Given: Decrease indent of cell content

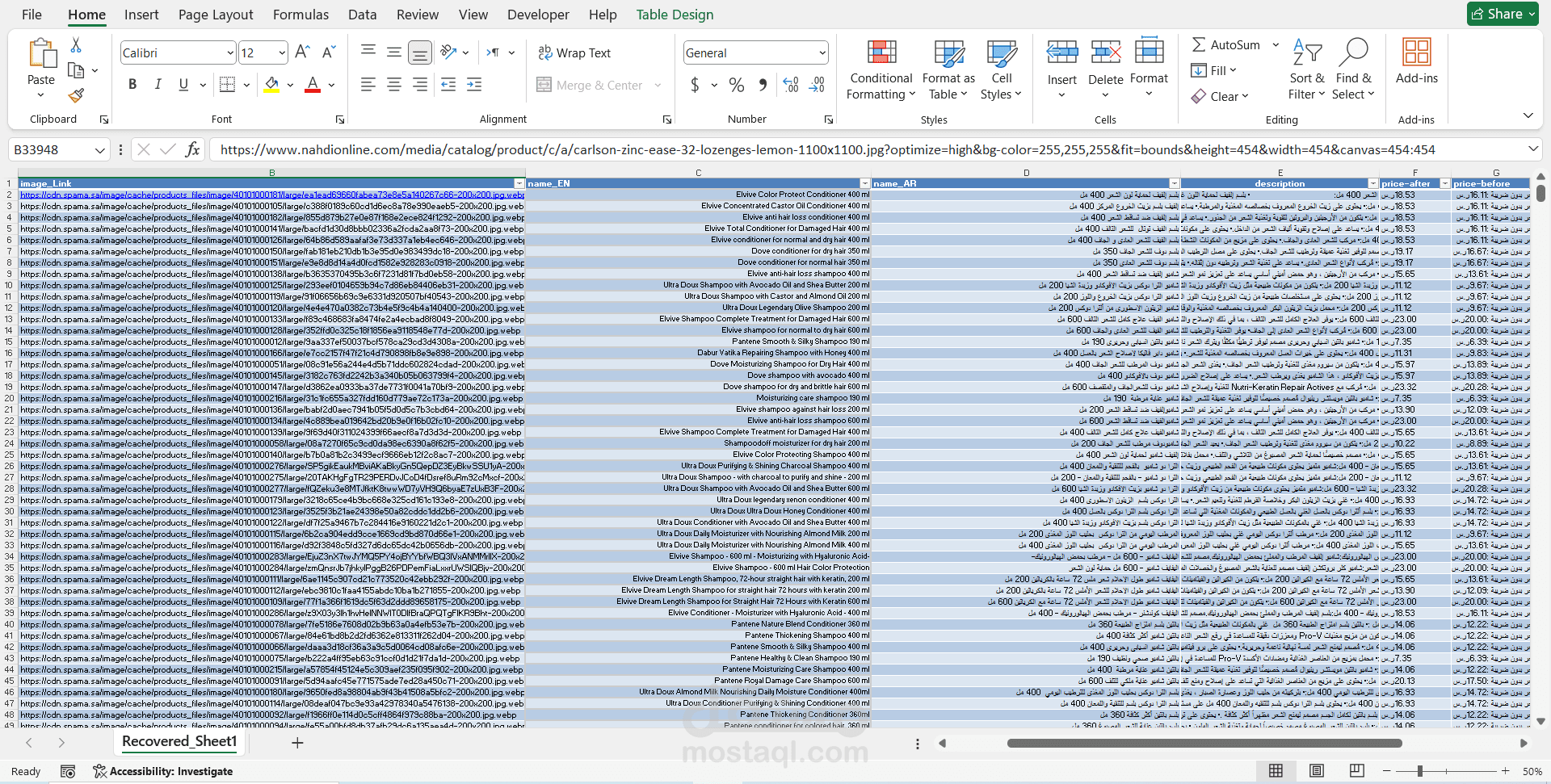Looking at the screenshot, I should [448, 84].
